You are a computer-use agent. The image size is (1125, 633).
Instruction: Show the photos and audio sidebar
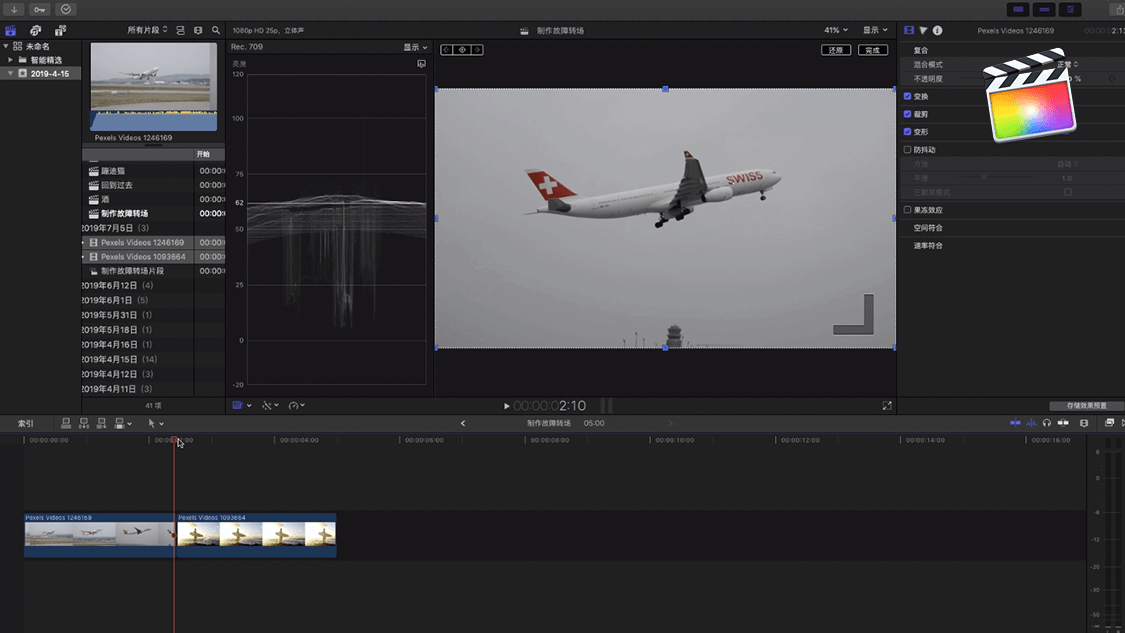pos(36,31)
